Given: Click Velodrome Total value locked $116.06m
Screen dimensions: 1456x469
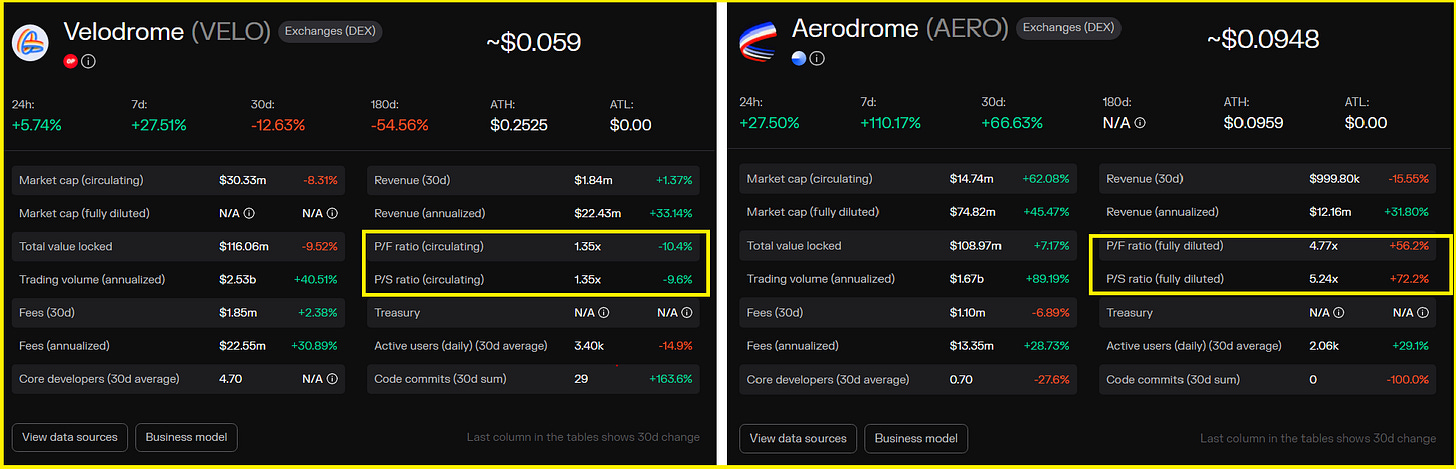Looking at the screenshot, I should pos(245,246).
